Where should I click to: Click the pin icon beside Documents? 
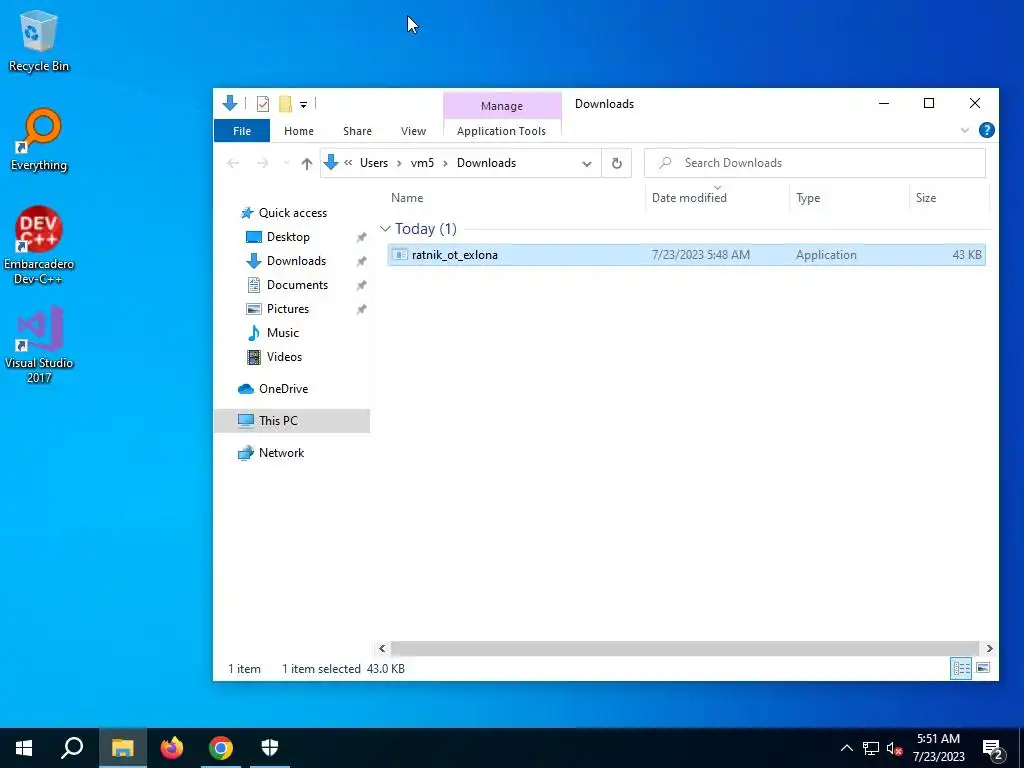pos(361,285)
